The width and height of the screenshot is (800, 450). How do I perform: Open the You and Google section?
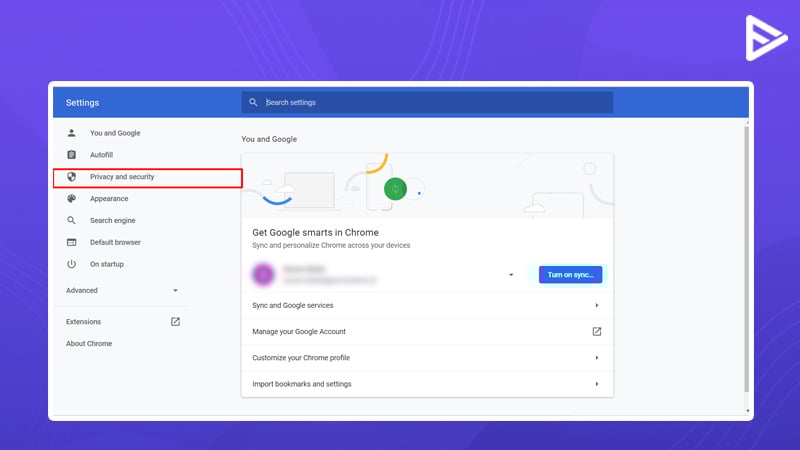tap(115, 133)
